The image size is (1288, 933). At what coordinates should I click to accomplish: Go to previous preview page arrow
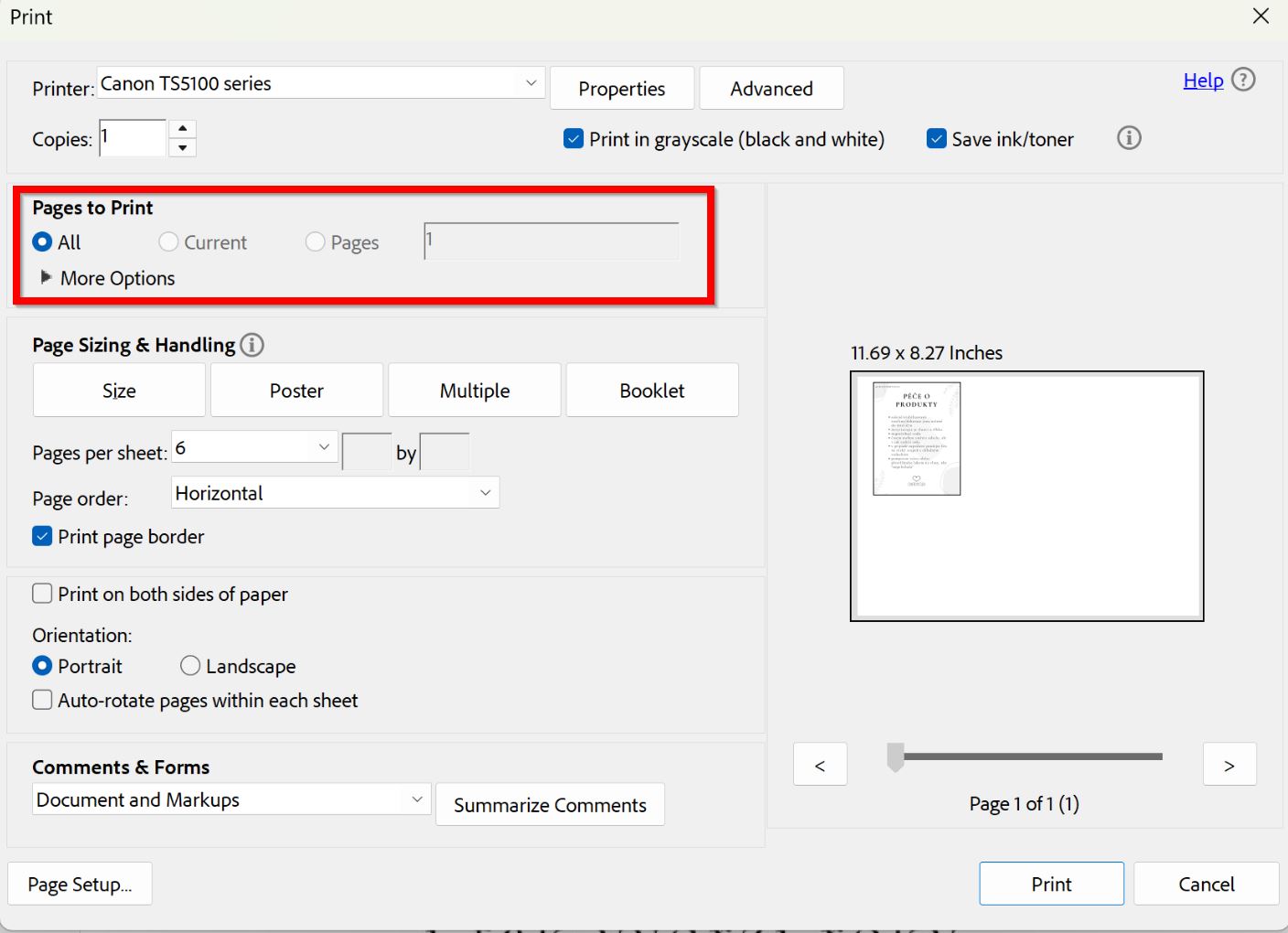821,765
